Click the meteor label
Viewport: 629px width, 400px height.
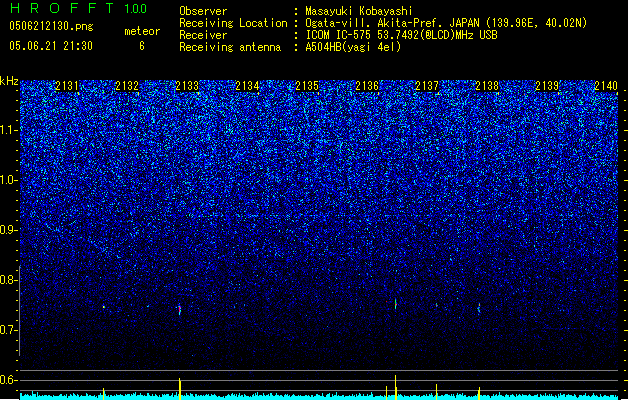pyautogui.click(x=142, y=31)
